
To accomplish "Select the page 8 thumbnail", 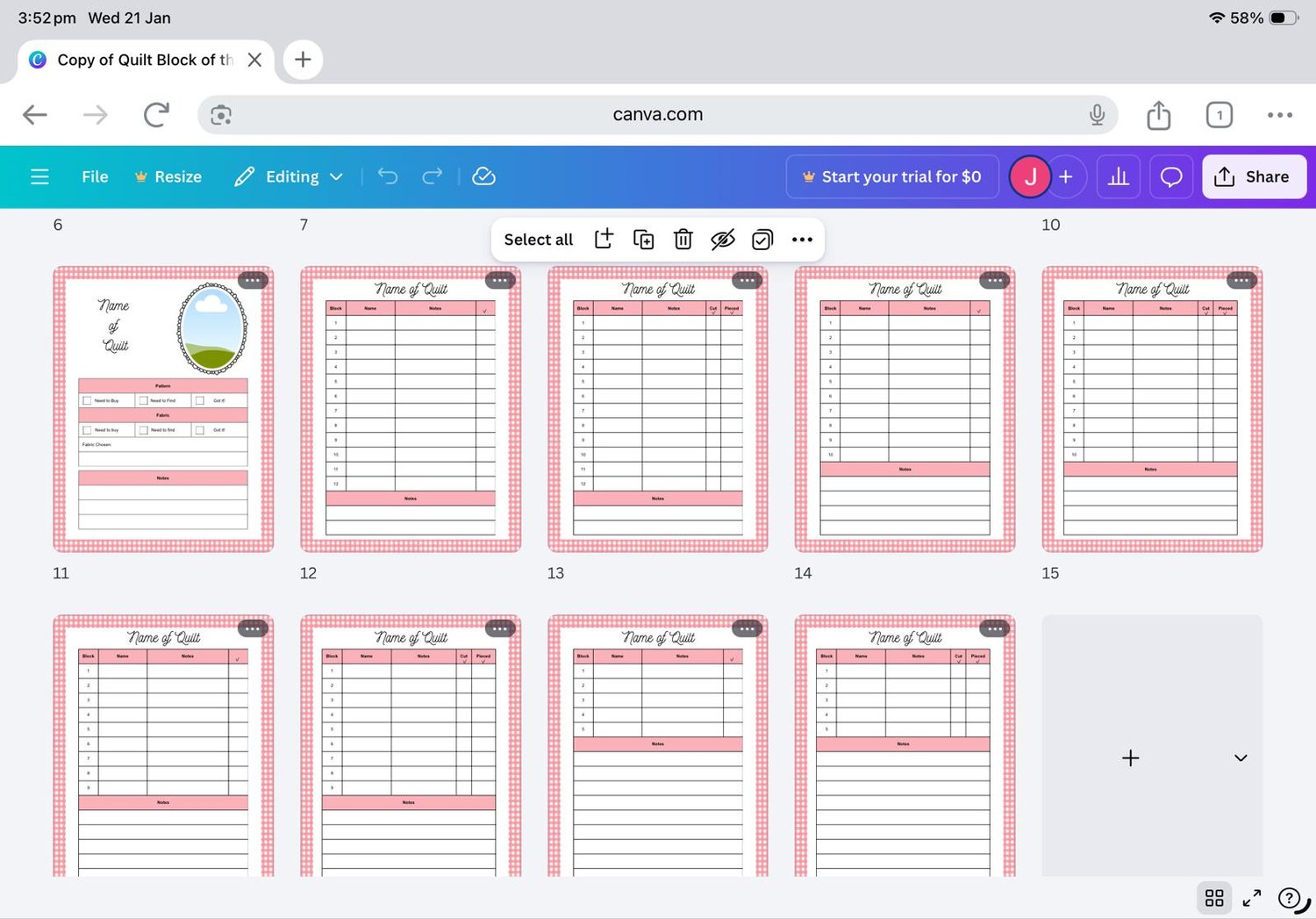I will pos(658,409).
